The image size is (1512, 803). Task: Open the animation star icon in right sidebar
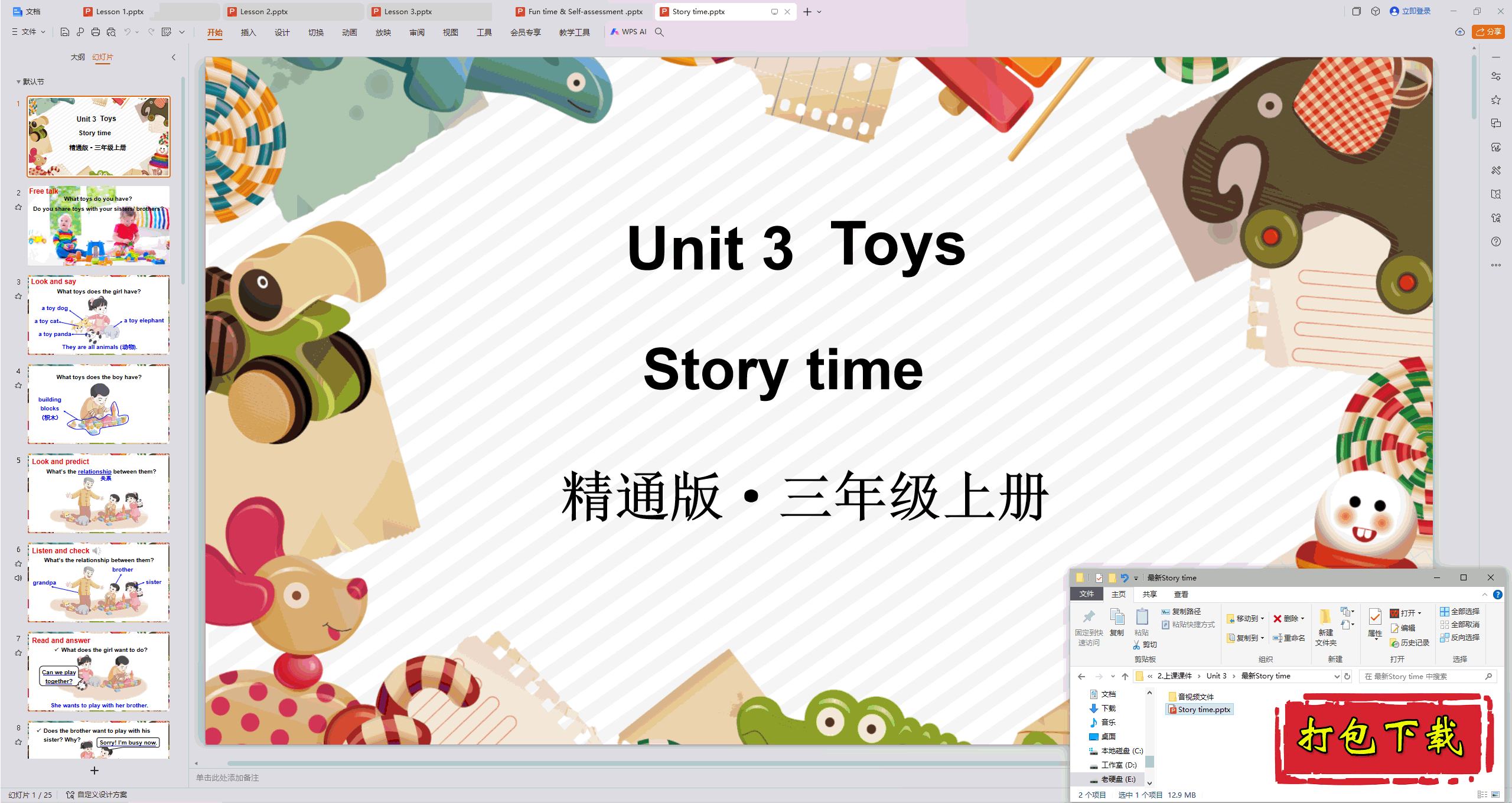click(x=1496, y=100)
